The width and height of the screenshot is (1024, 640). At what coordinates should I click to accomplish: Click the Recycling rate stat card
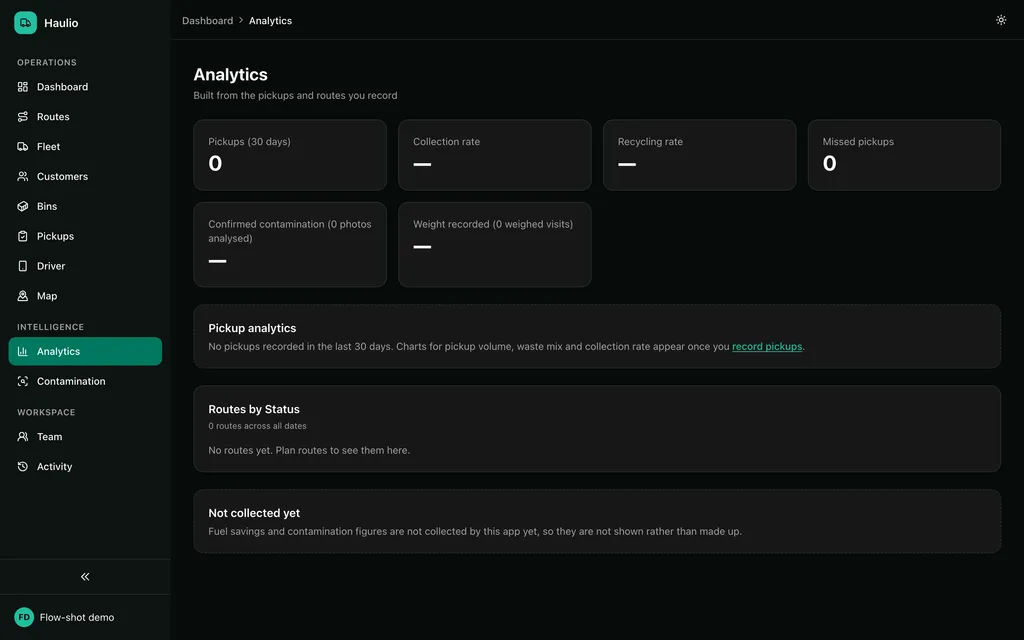[699, 155]
